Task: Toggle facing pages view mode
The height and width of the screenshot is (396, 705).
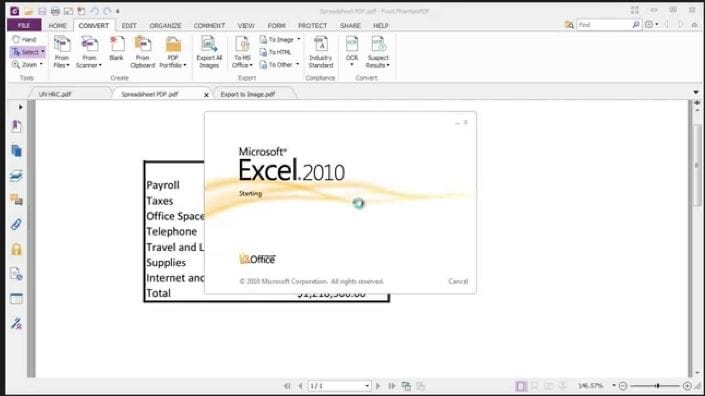Action: [549, 386]
